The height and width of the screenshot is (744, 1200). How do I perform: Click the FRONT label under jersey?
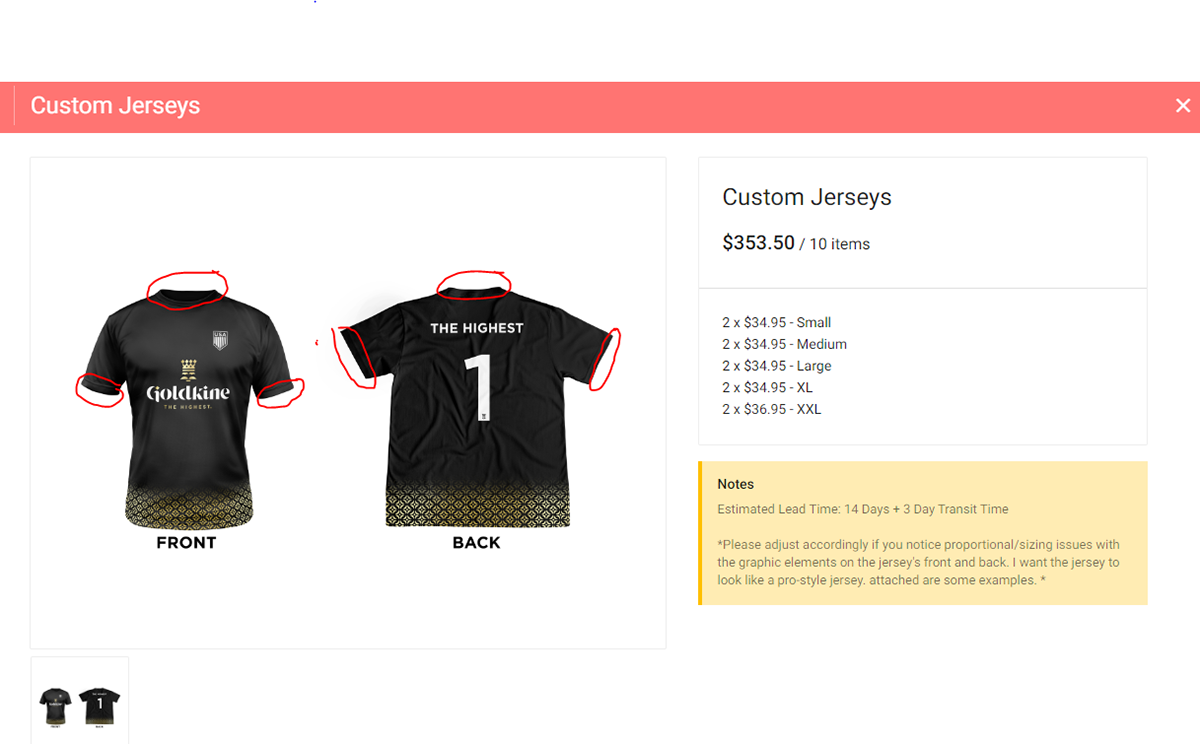point(186,543)
